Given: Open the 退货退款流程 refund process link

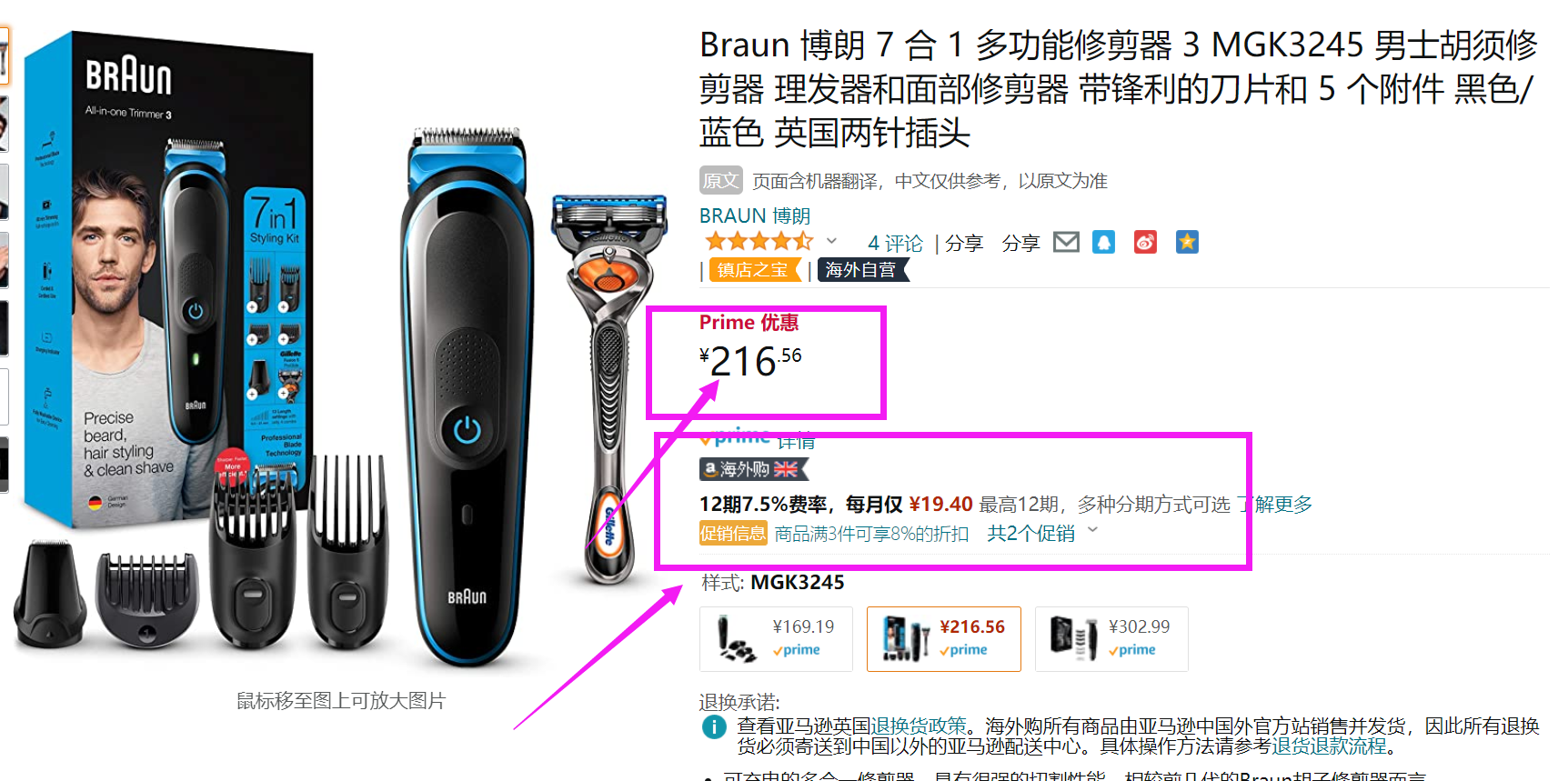Looking at the screenshot, I should (x=1329, y=746).
